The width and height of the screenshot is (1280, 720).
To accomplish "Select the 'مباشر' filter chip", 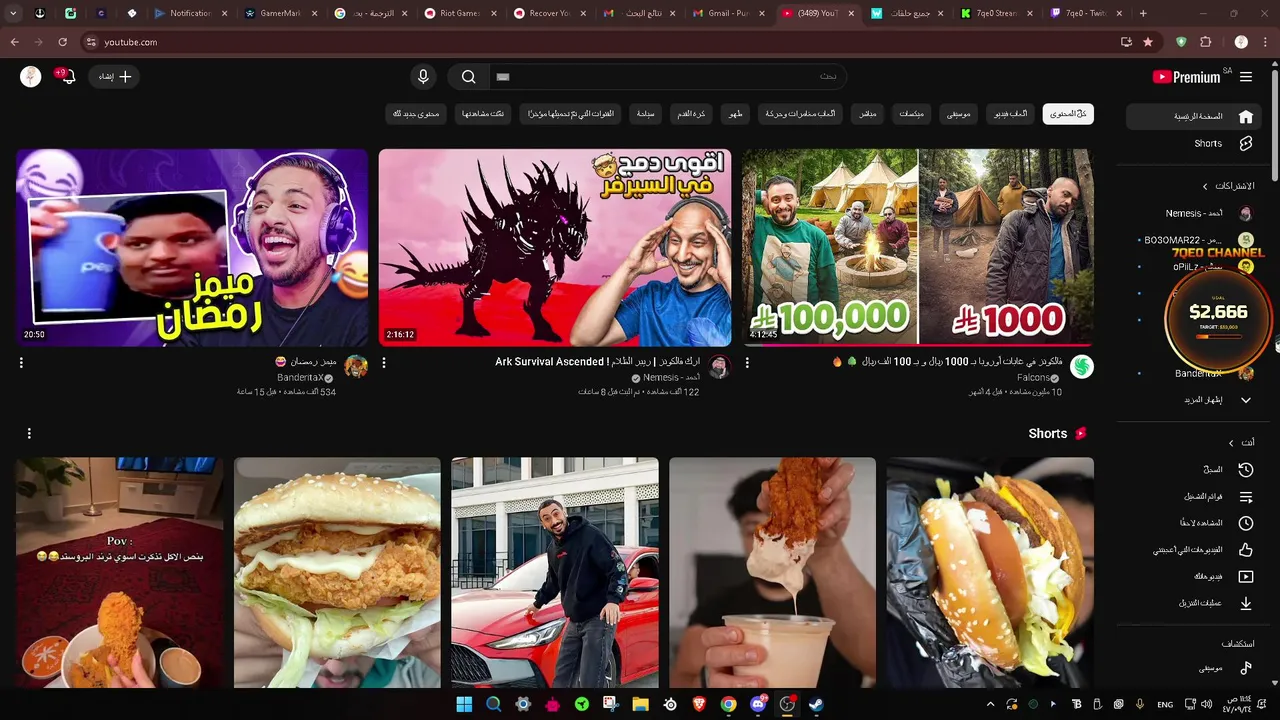I will click(868, 114).
